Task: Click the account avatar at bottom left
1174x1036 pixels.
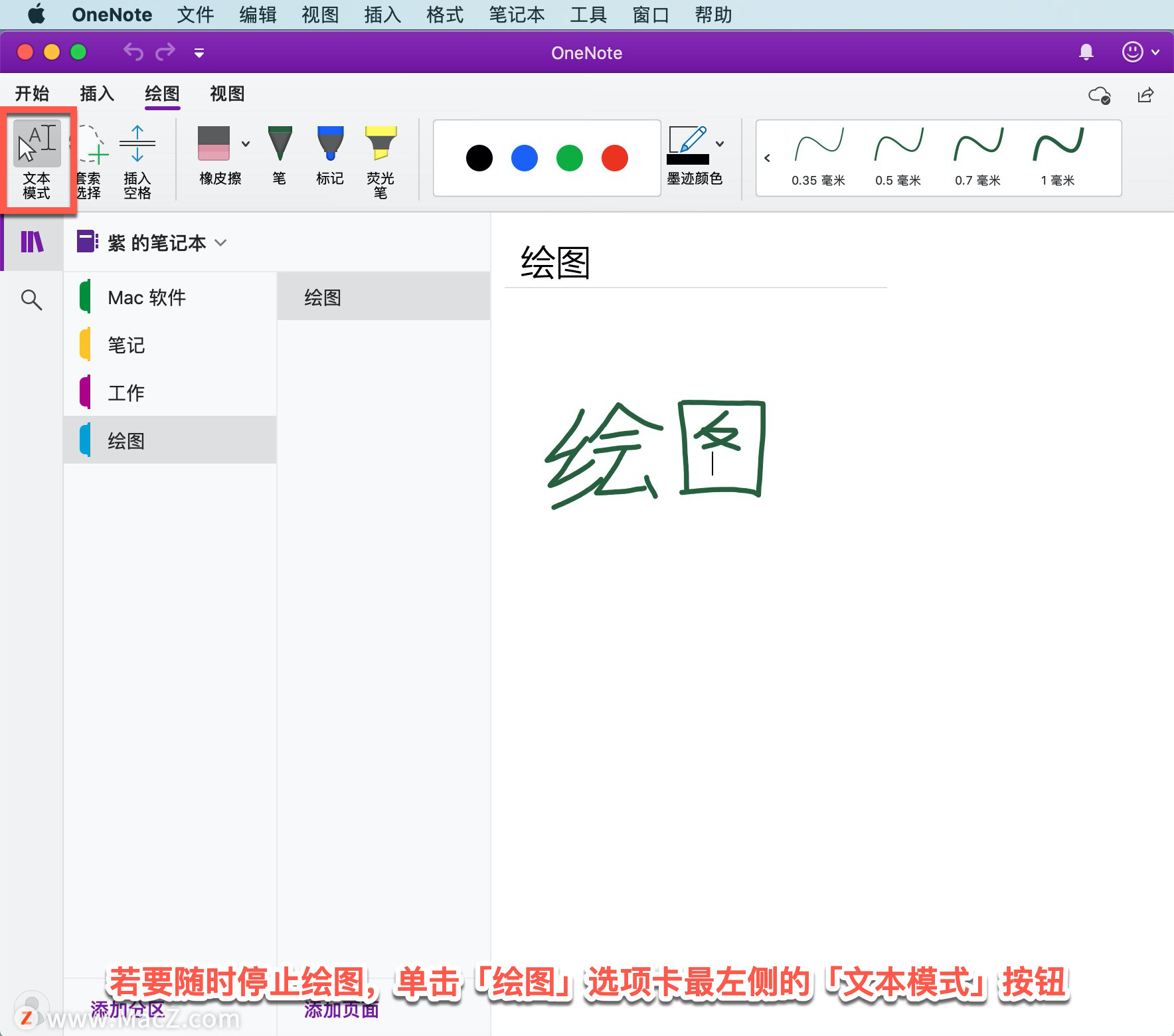Action: (x=31, y=1008)
